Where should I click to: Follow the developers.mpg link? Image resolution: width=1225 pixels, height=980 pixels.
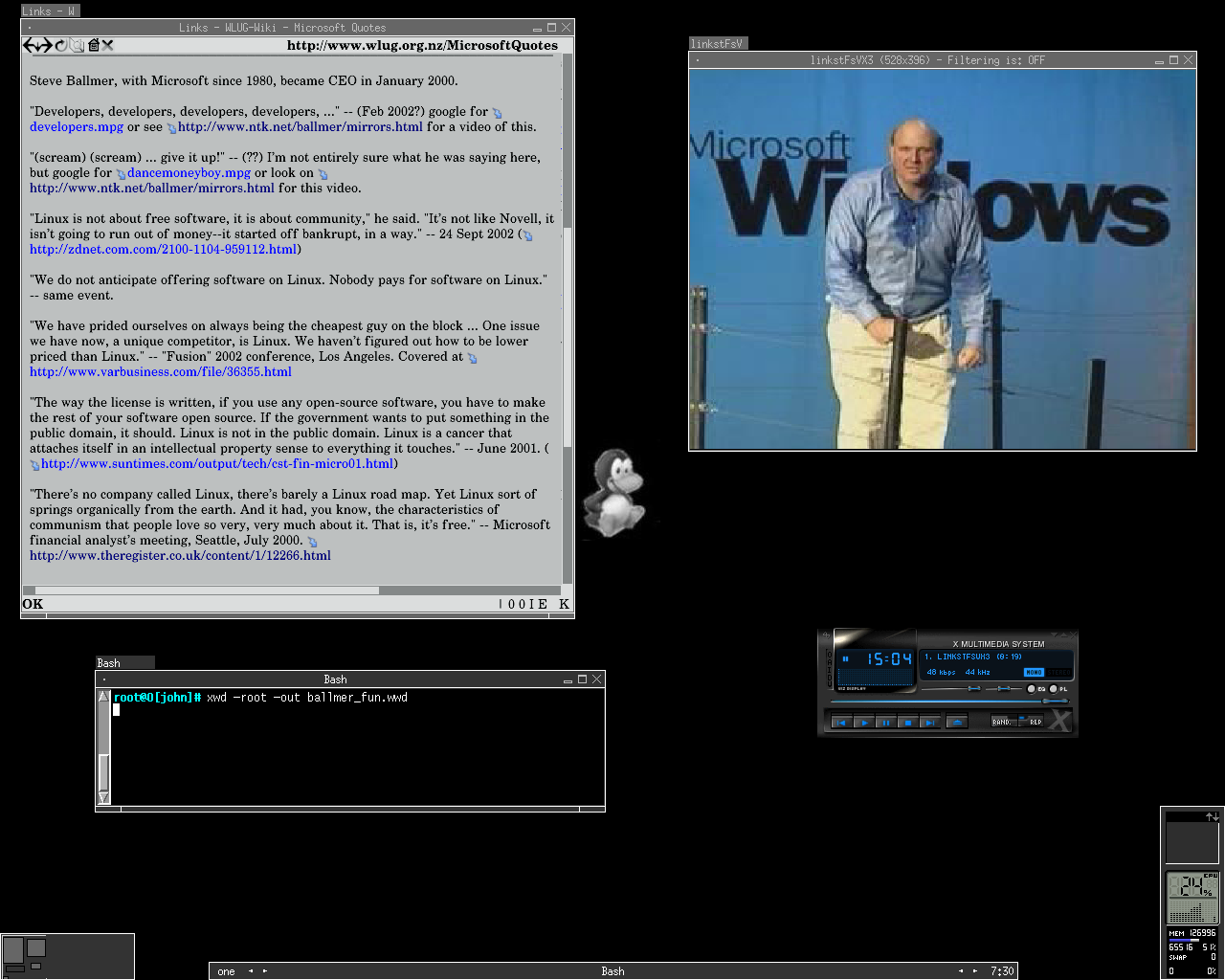click(x=77, y=126)
